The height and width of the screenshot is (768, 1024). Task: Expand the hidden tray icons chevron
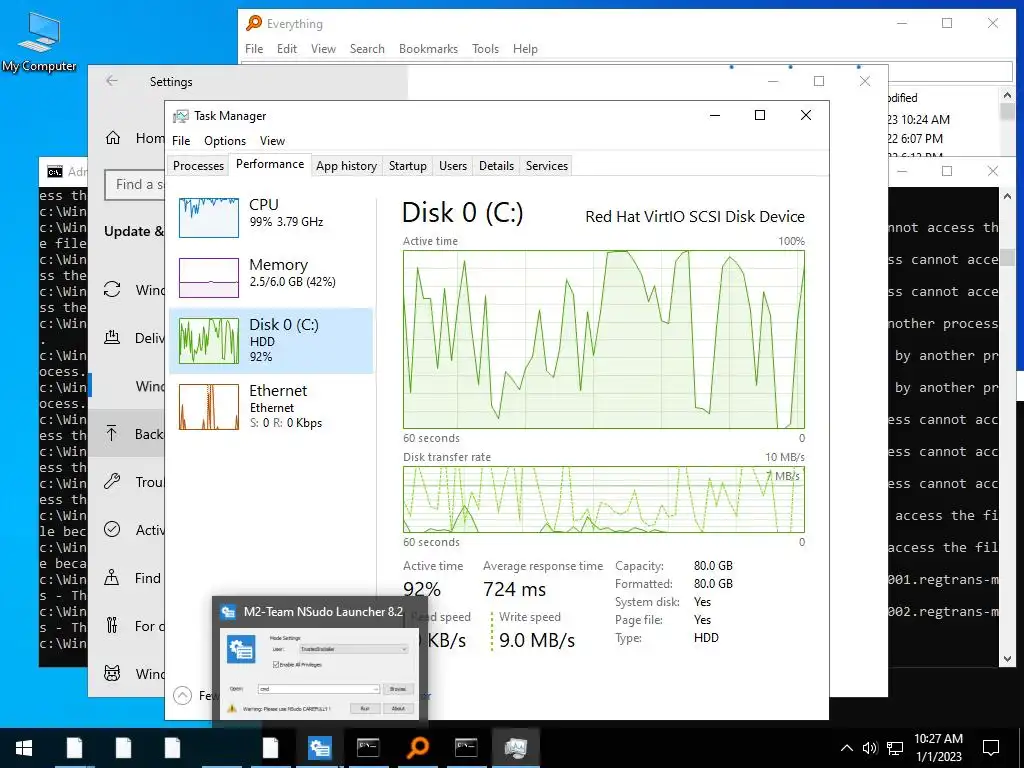[846, 748]
